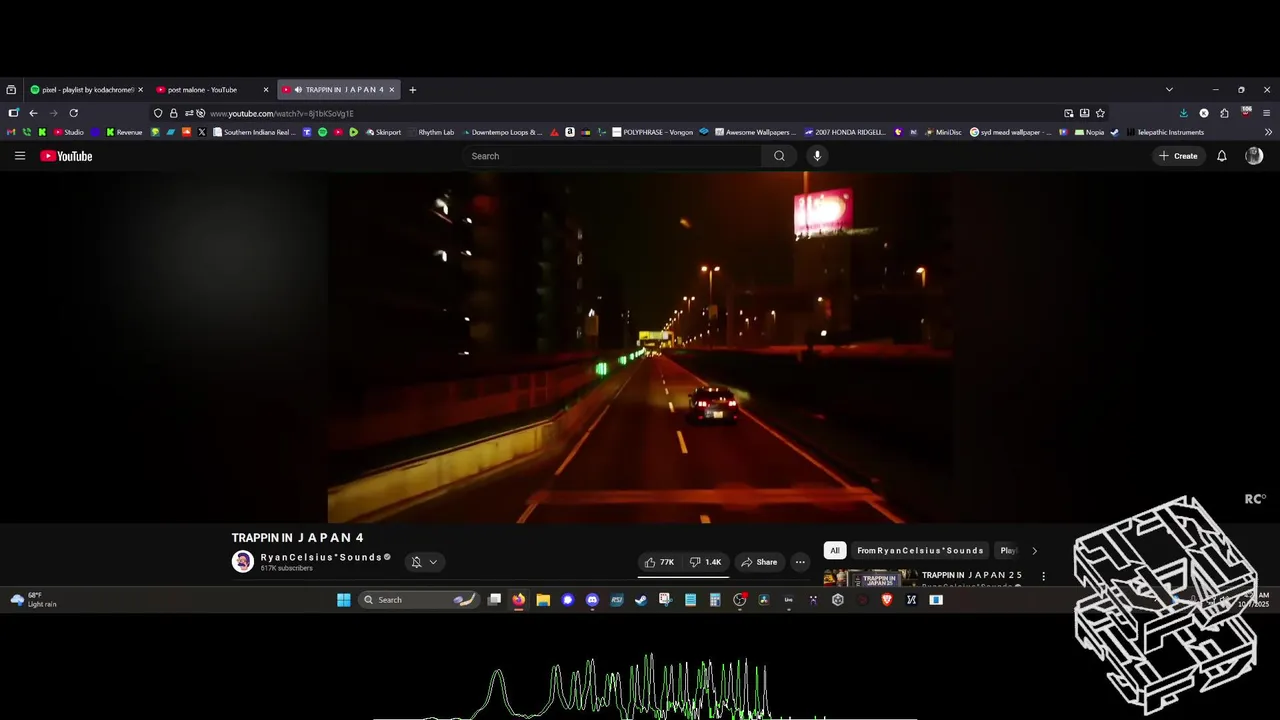Open the list all tabs dropdown
1280x720 pixels.
(1169, 90)
